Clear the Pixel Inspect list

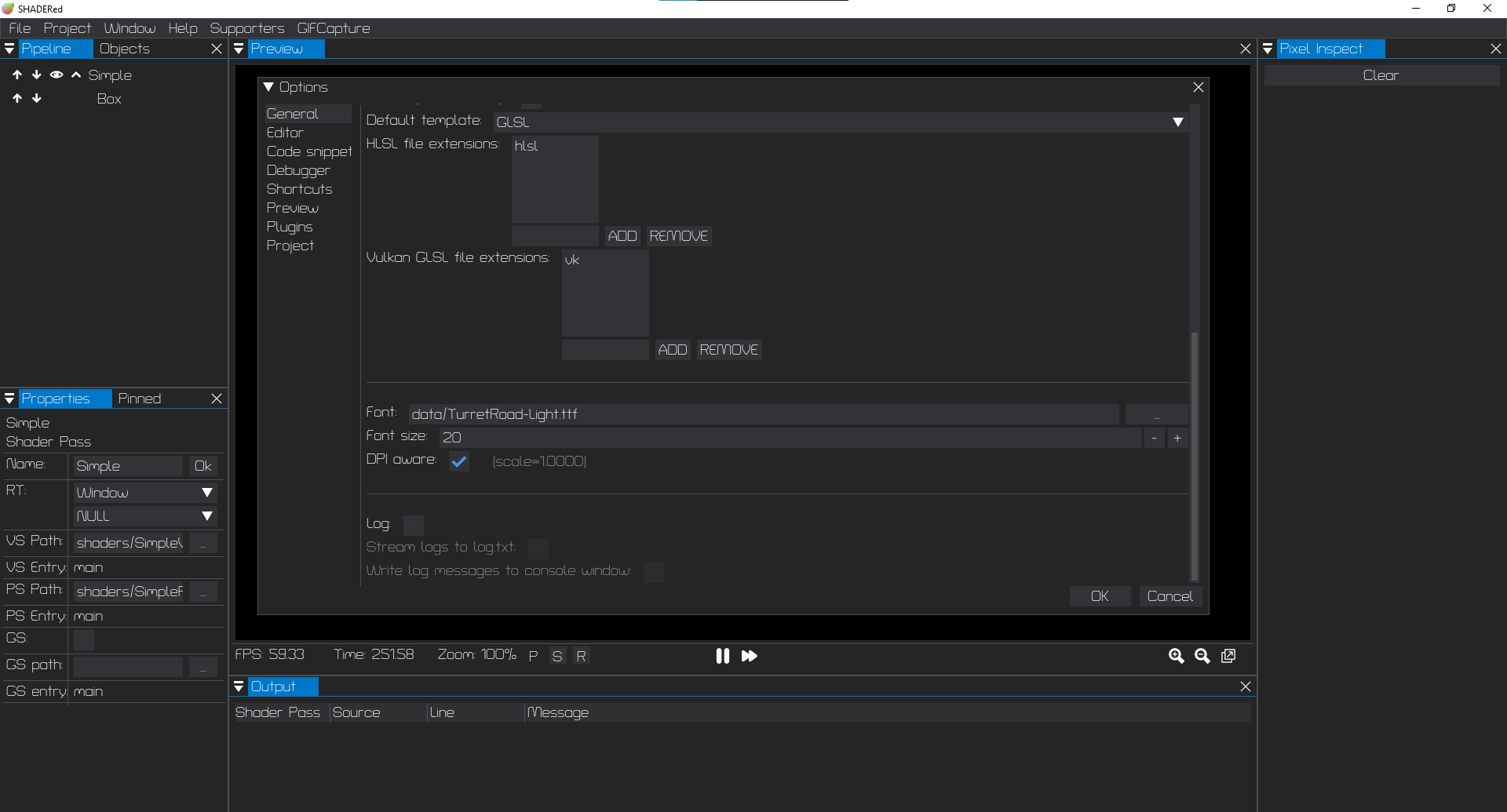click(x=1381, y=75)
